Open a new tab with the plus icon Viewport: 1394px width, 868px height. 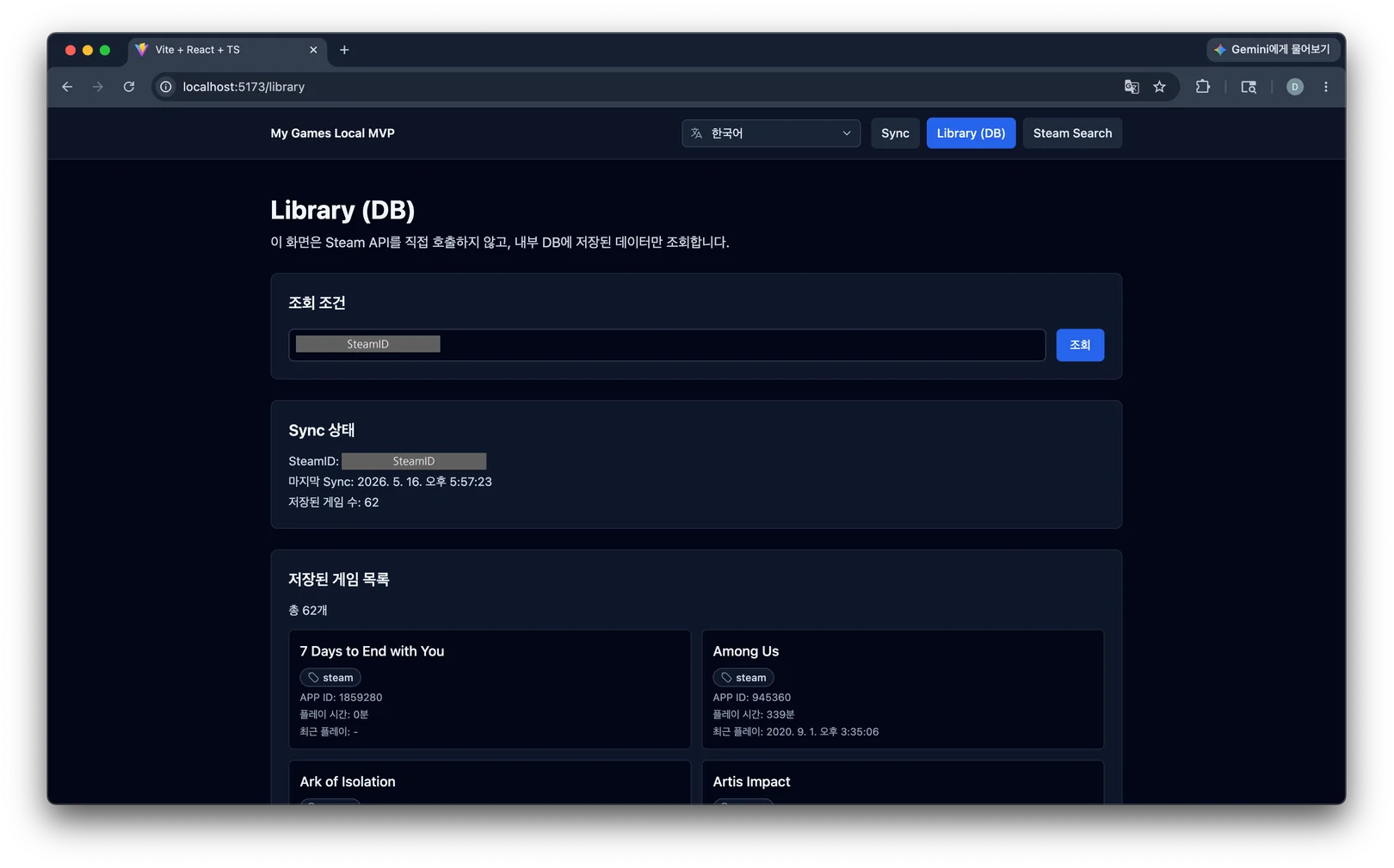tap(344, 50)
